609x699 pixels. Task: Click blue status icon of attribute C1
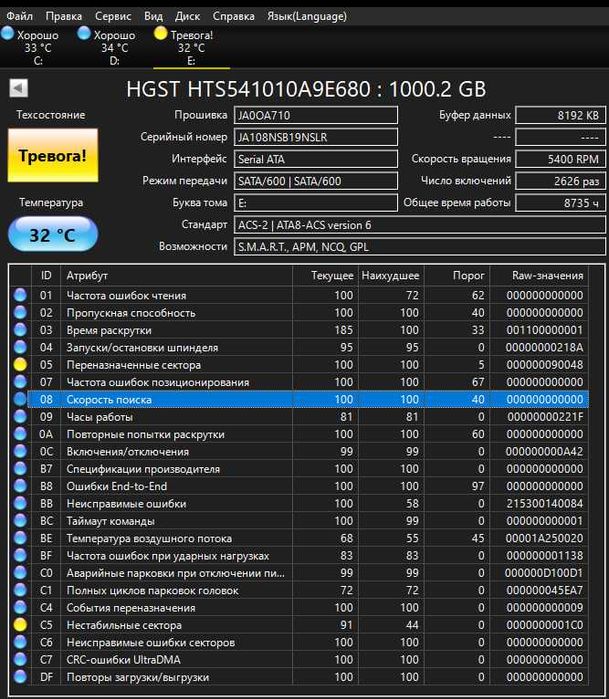[x=20, y=590]
